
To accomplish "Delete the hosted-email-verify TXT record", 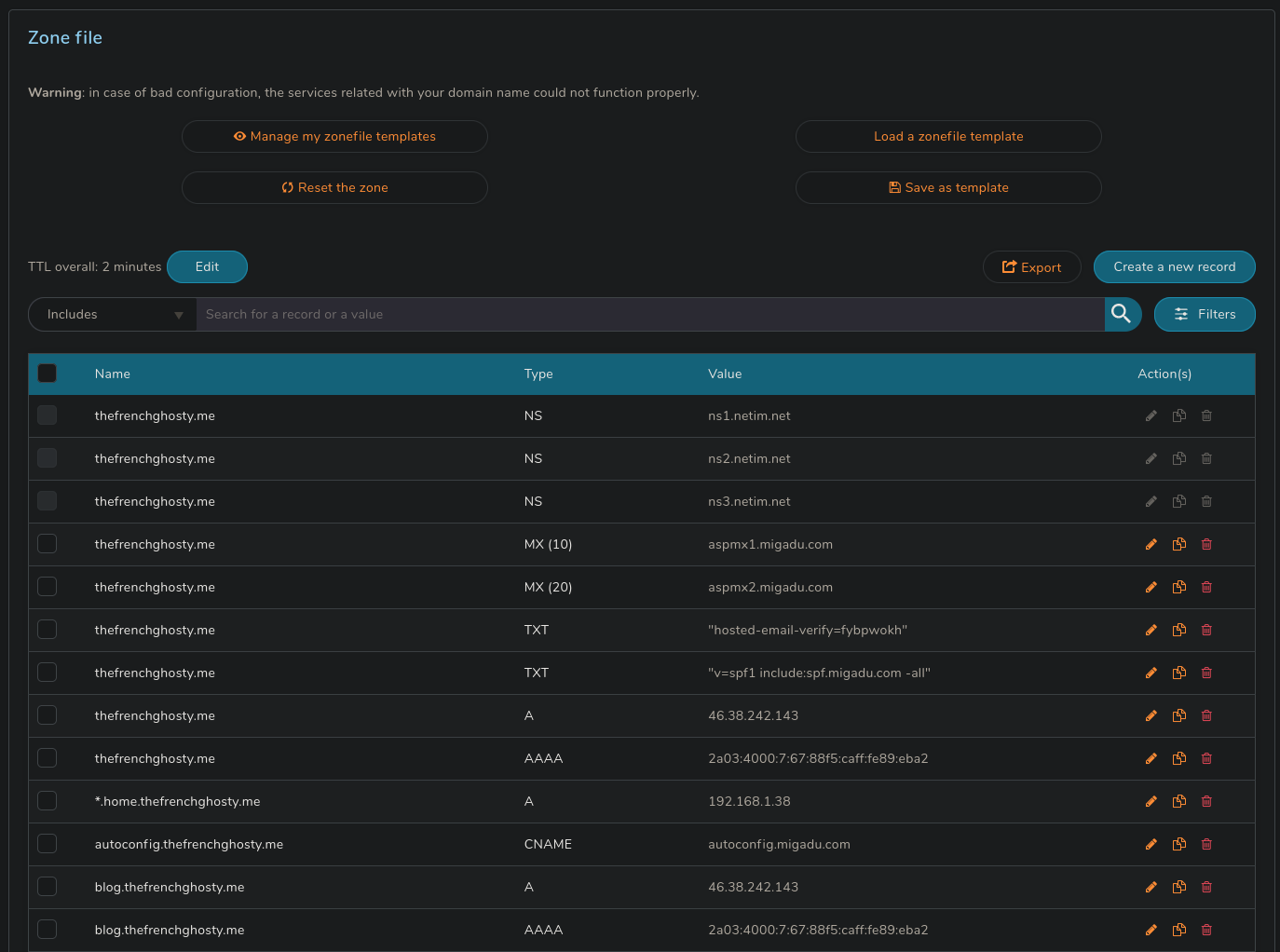I will point(1206,631).
